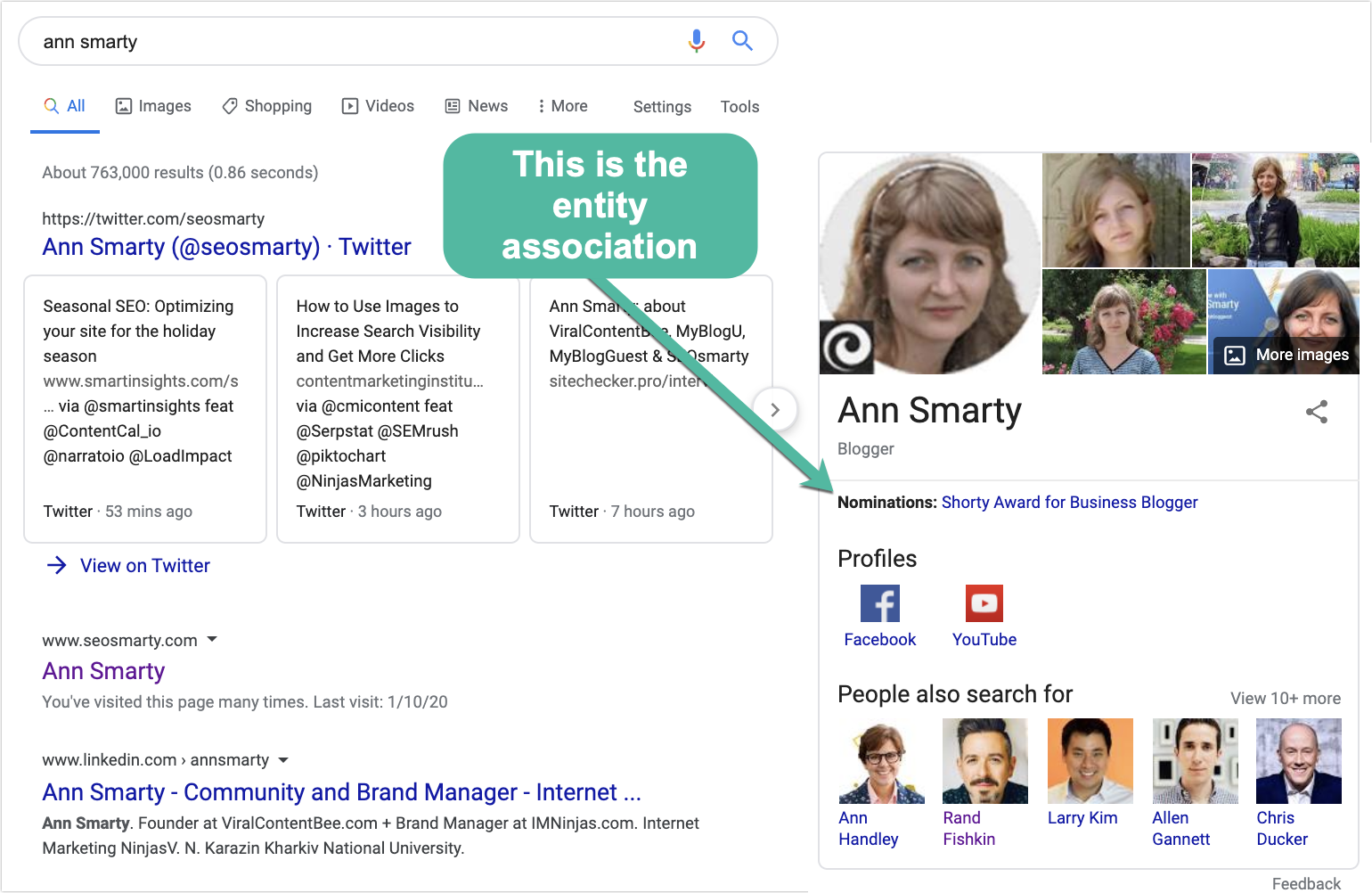Viewport: 1372px width, 893px height.
Task: Click the large Ann Smarty profile photo
Action: point(930,264)
